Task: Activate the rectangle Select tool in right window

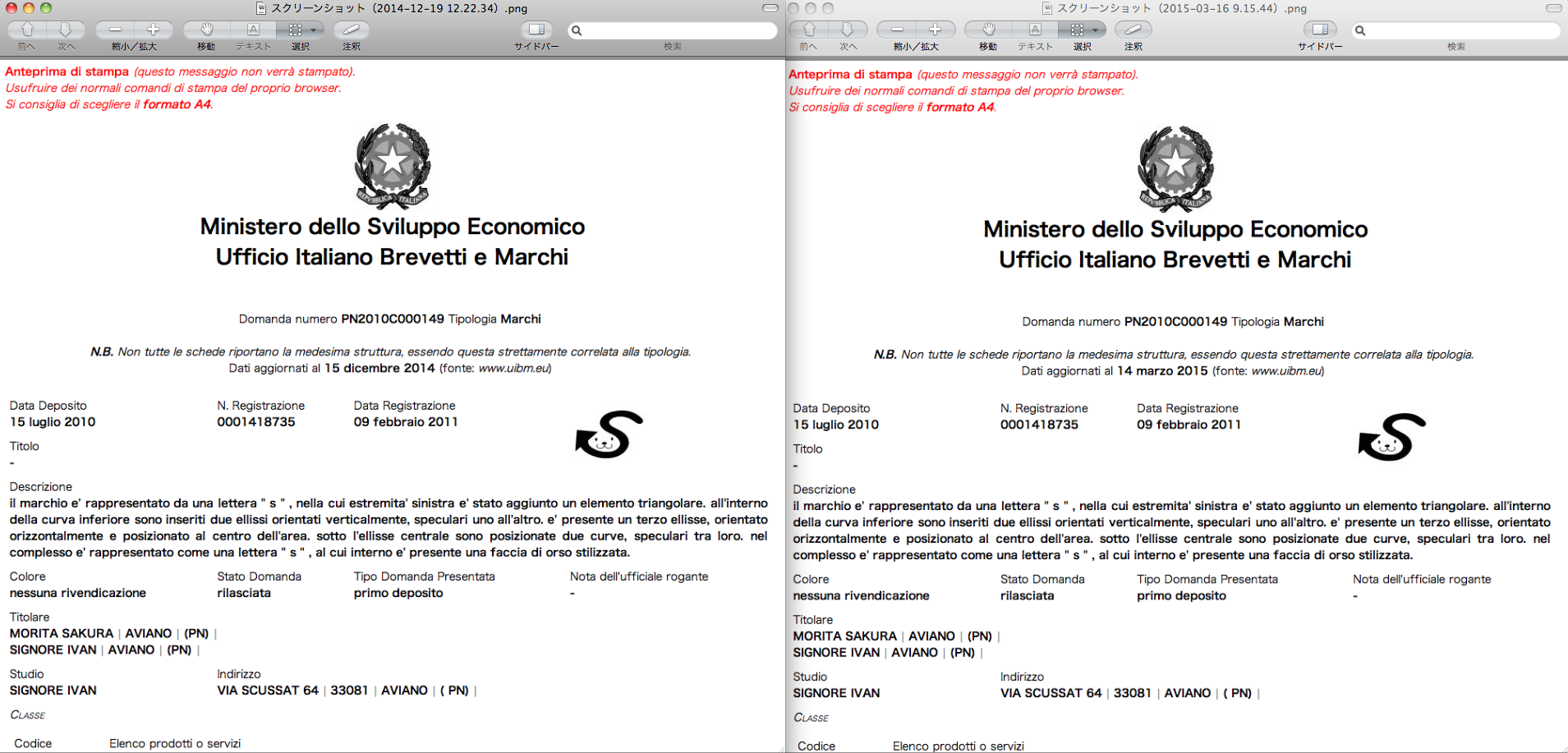Action: click(x=1077, y=30)
